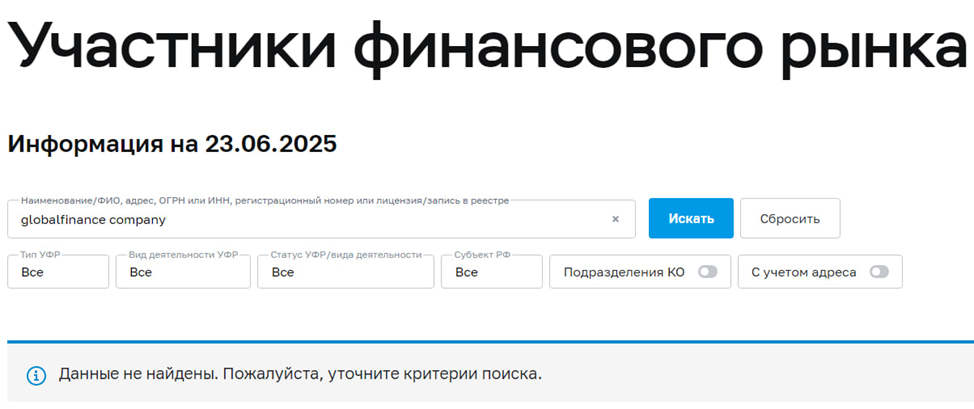Viewport: 974px width, 409px height.
Task: Open the "Тип УФР" dropdown
Action: (58, 272)
